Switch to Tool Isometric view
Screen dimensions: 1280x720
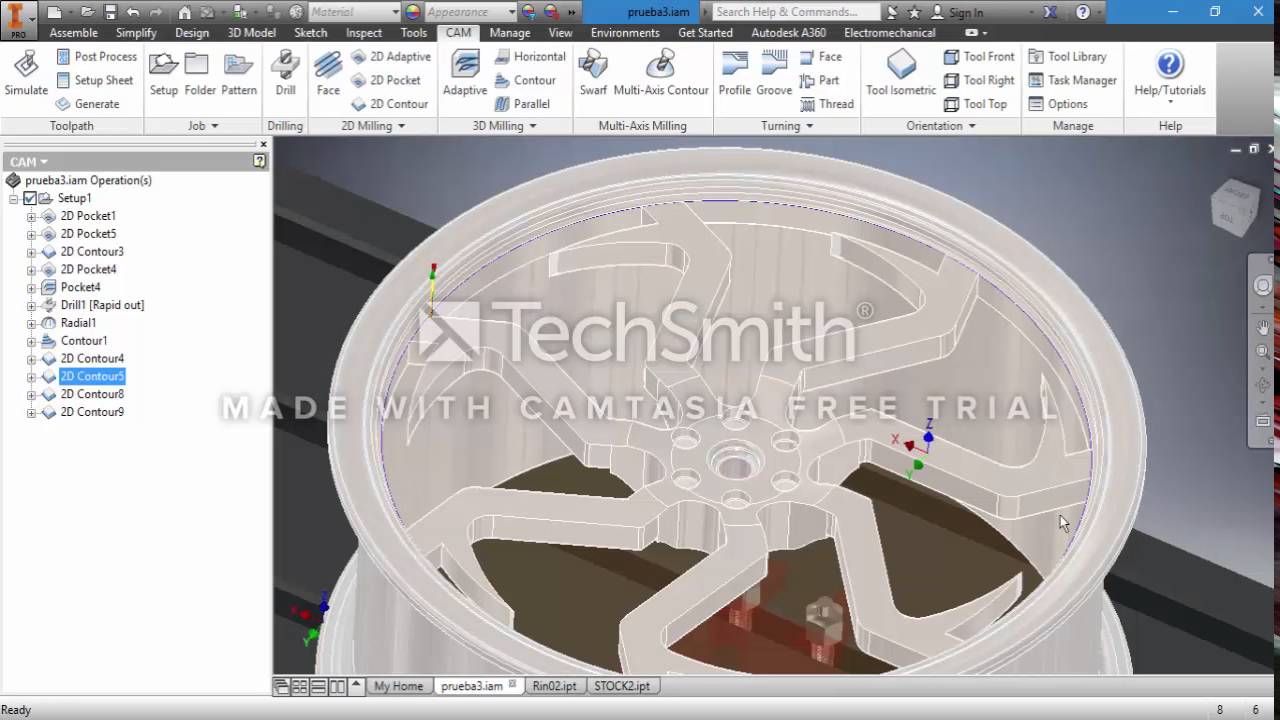(901, 73)
